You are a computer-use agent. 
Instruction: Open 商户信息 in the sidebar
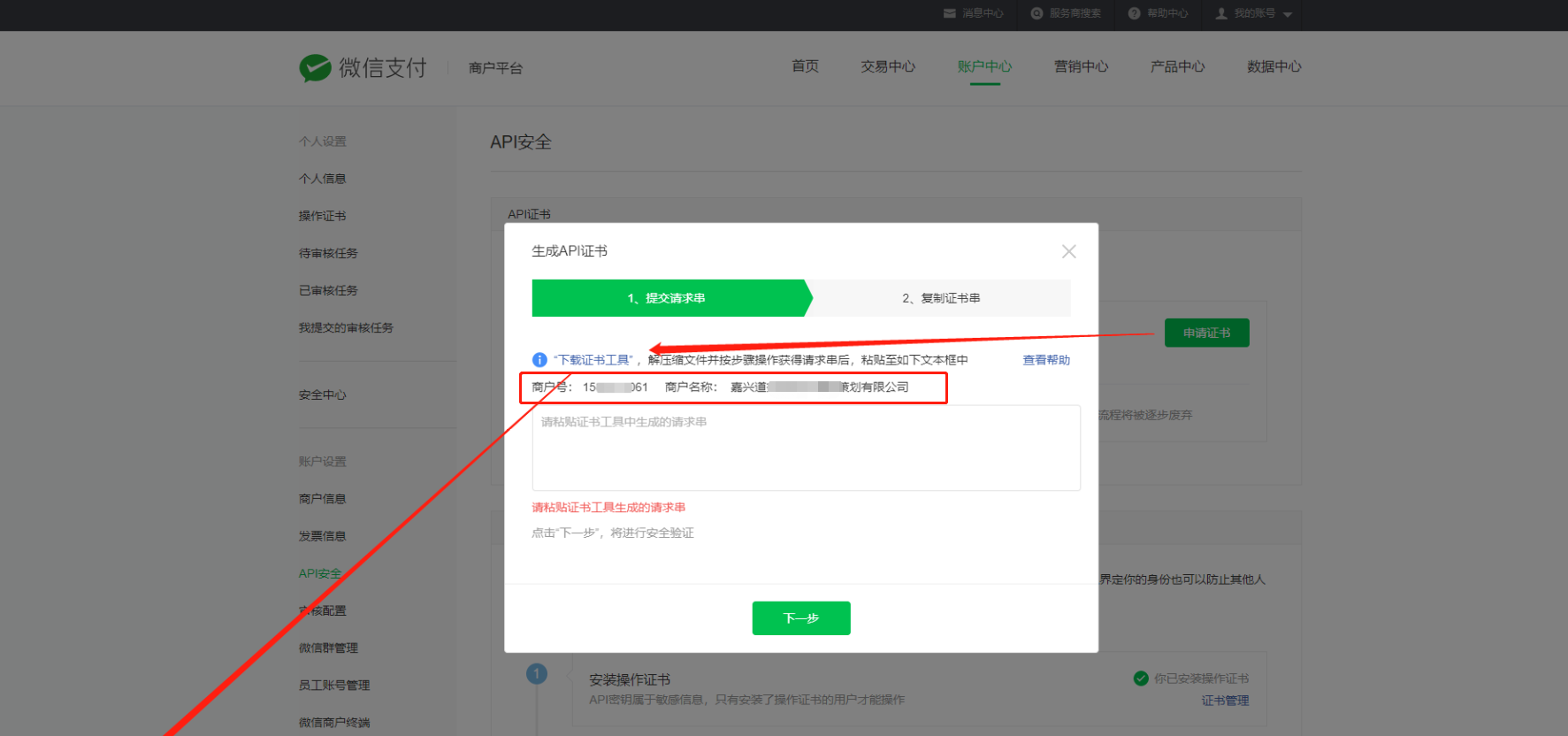(x=323, y=499)
